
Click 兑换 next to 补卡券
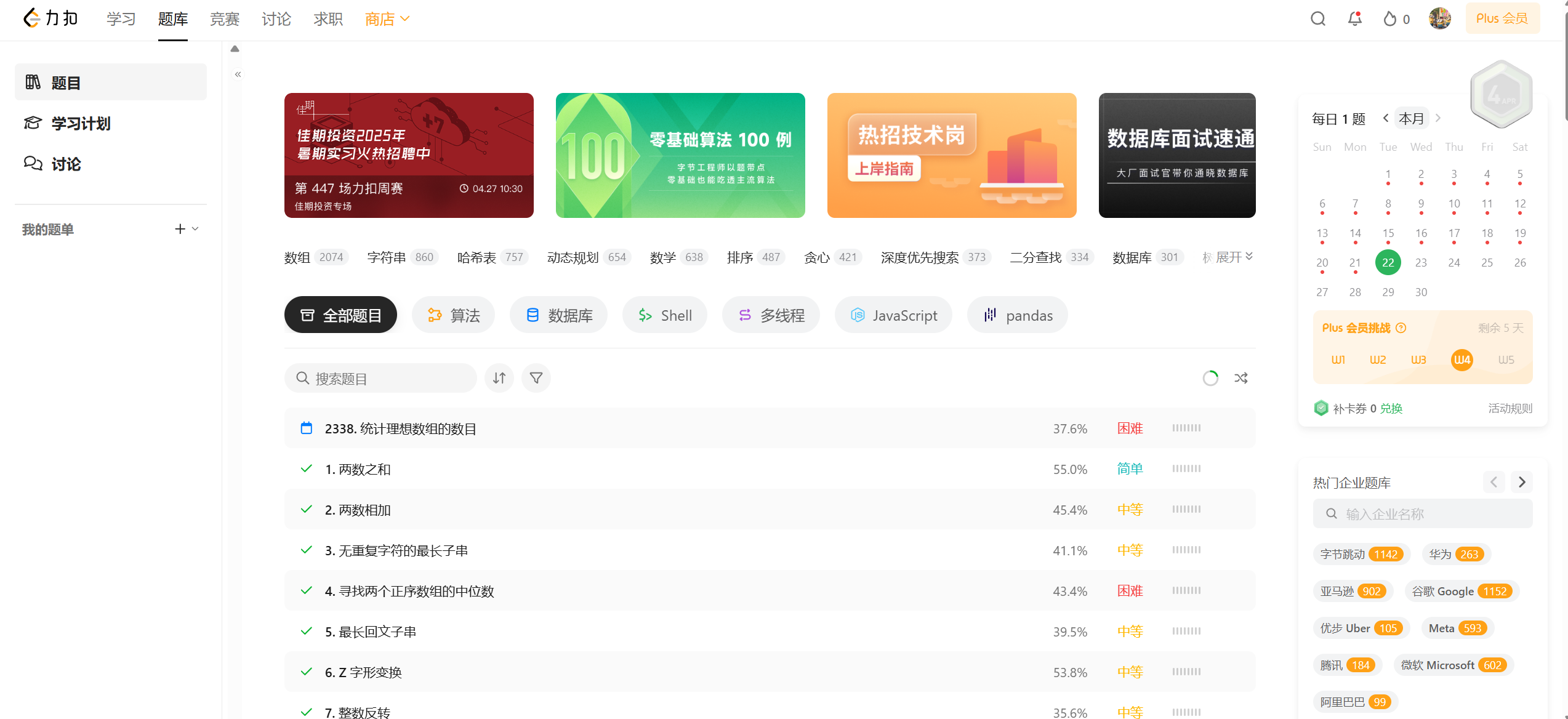click(x=1391, y=408)
